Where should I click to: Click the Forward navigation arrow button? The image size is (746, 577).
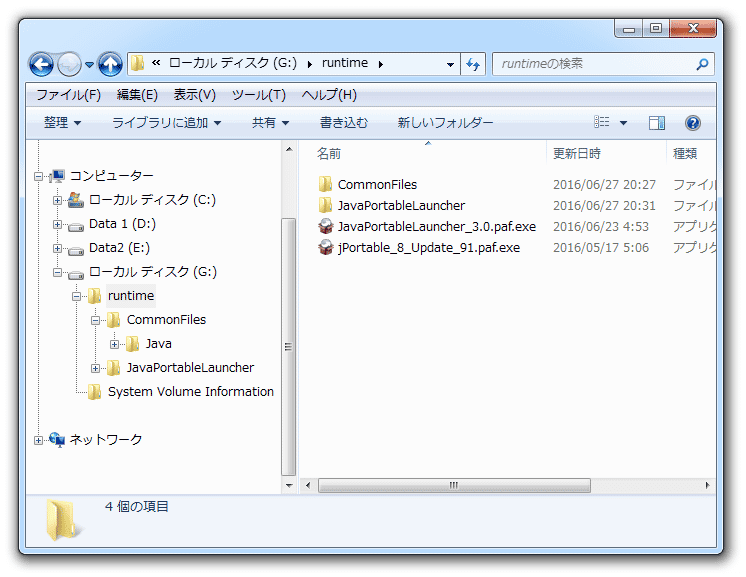coord(69,64)
